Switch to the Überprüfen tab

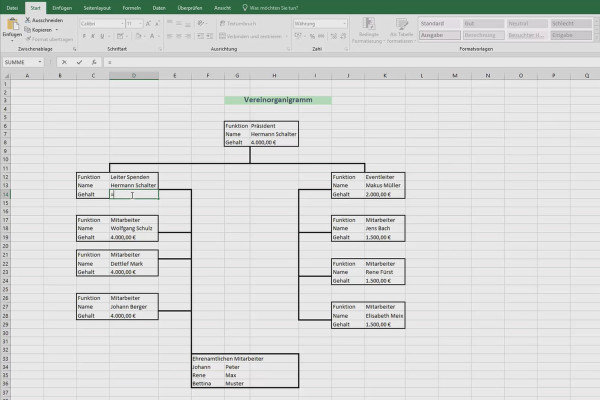[190, 8]
